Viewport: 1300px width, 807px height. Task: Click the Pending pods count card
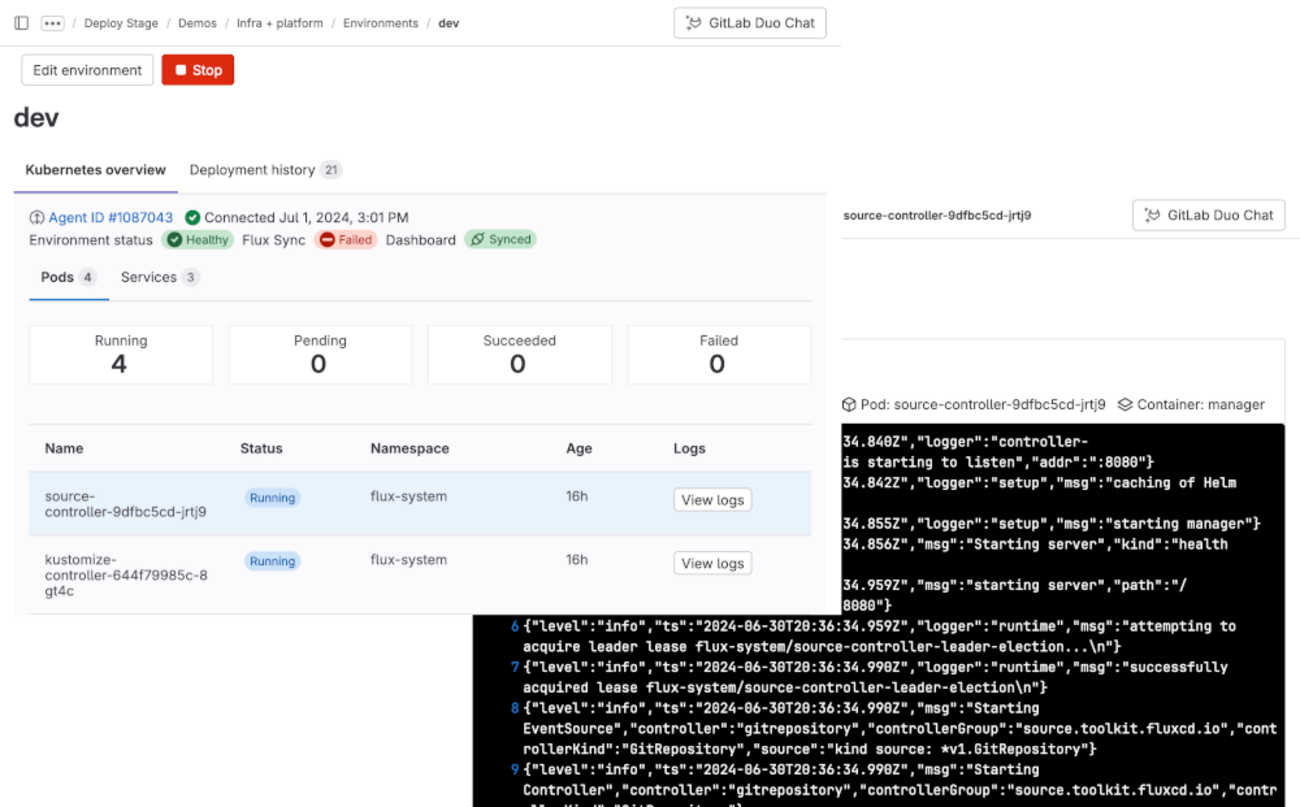tap(320, 354)
